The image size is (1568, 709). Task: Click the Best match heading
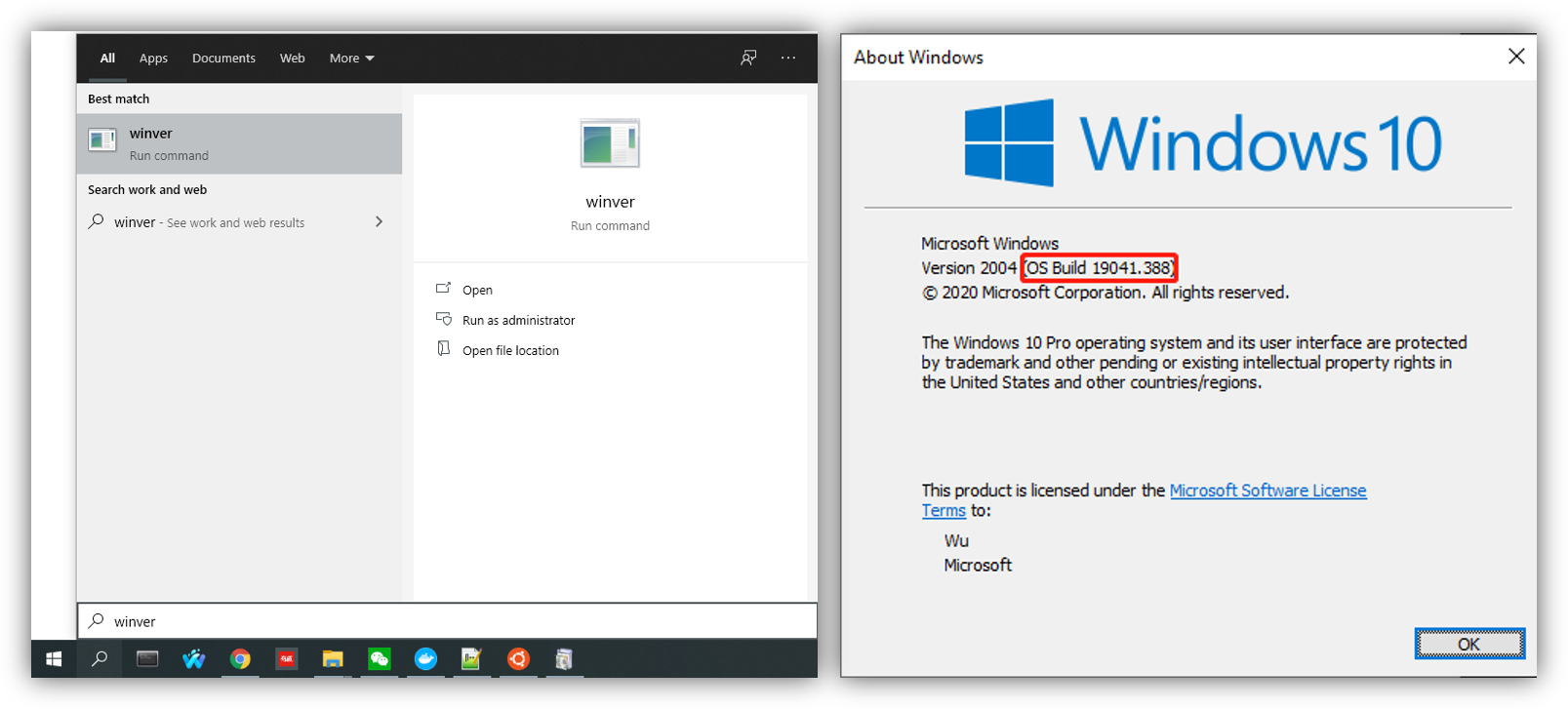118,98
